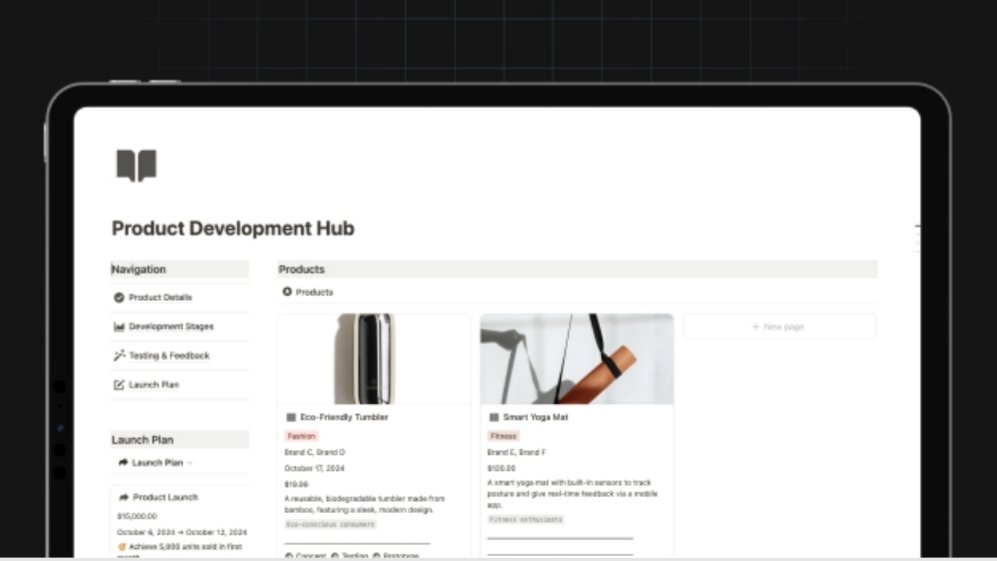
Task: Click the Fashion tag on the Tumbler card
Action: [x=301, y=436]
